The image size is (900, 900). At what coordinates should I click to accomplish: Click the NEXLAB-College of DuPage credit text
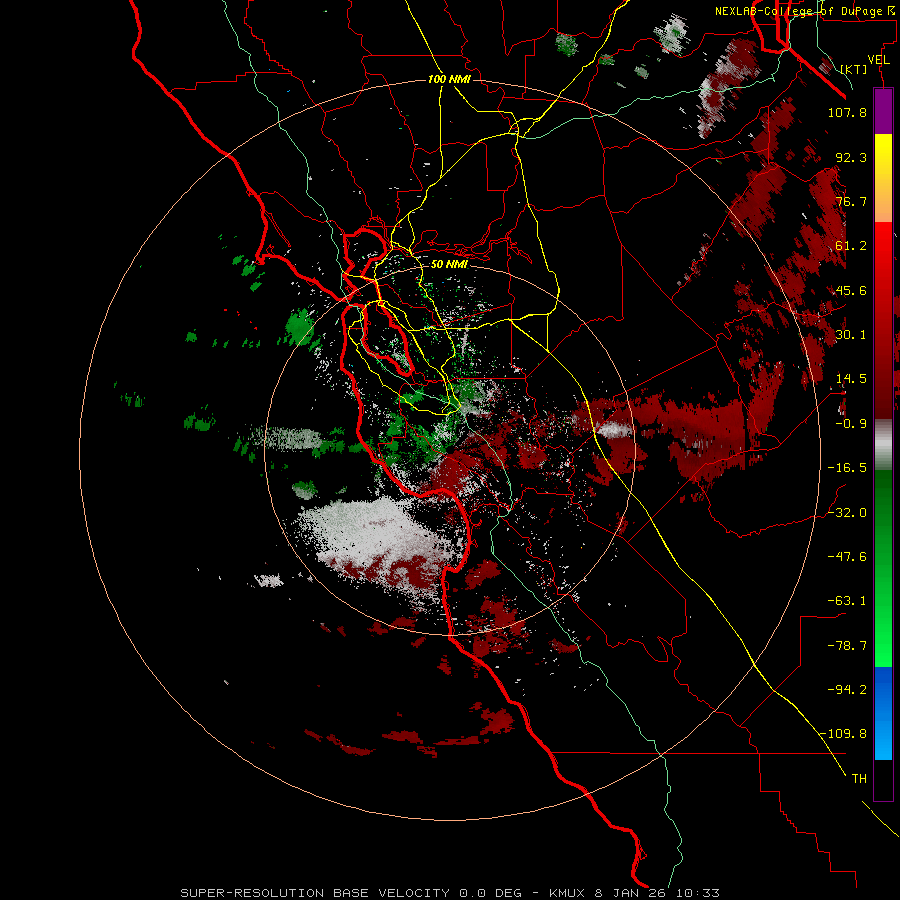click(807, 11)
